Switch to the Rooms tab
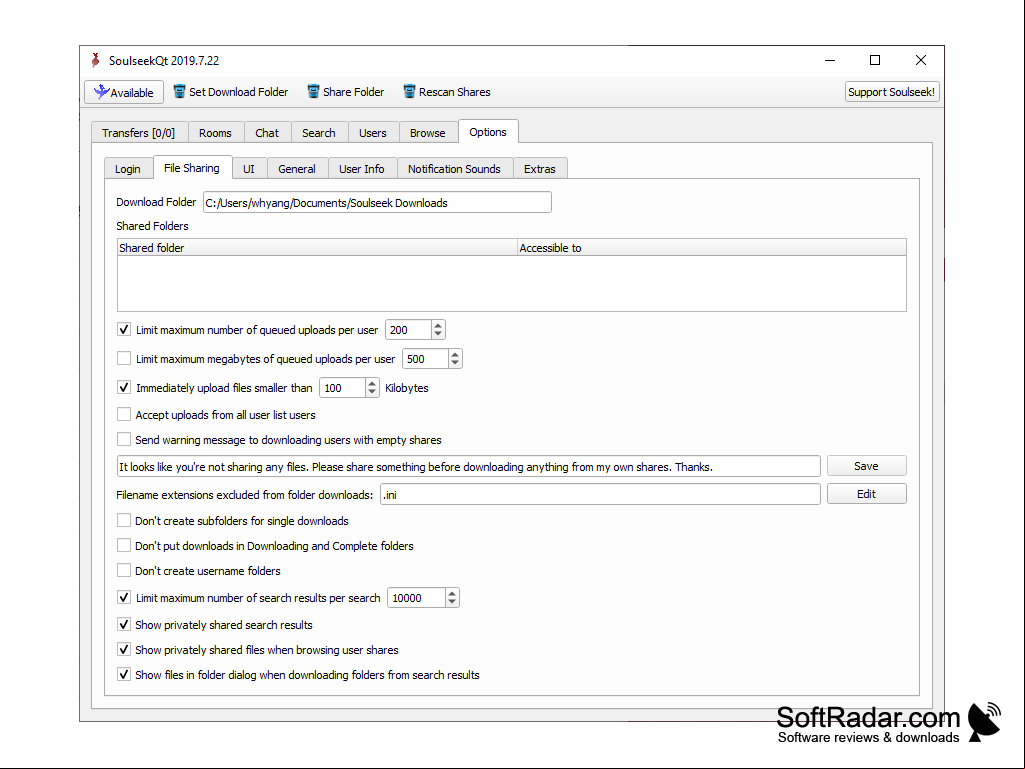This screenshot has height=769, width=1025. tap(216, 133)
